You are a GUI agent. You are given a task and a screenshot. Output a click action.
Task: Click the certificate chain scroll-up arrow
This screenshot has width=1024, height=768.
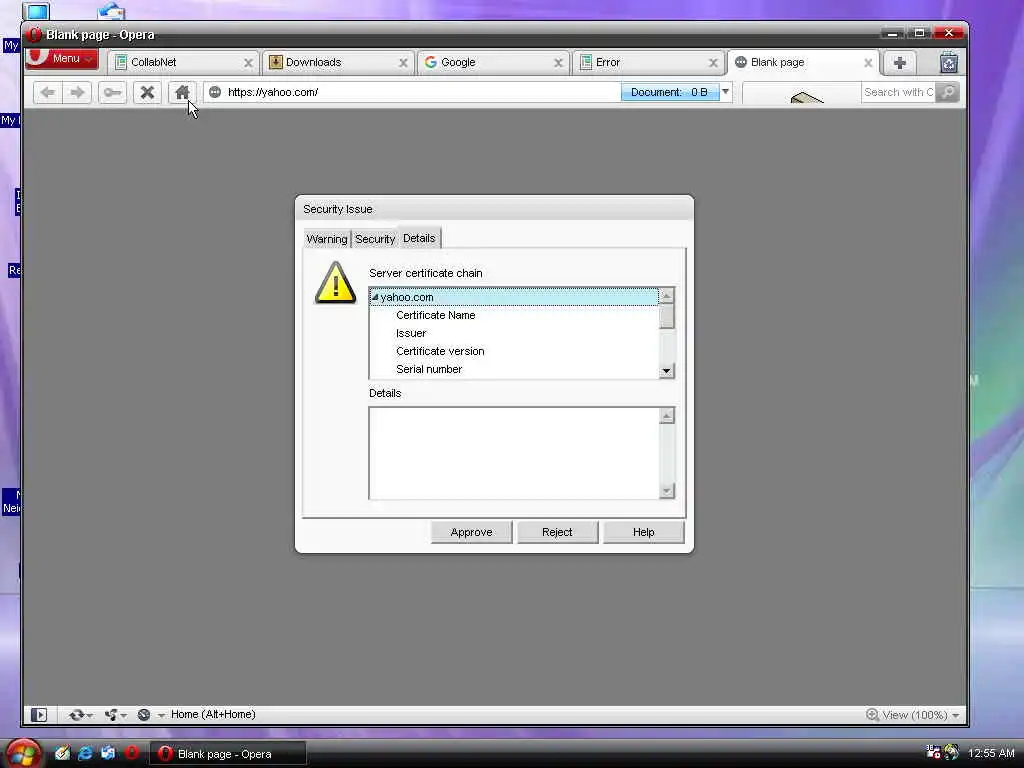666,296
